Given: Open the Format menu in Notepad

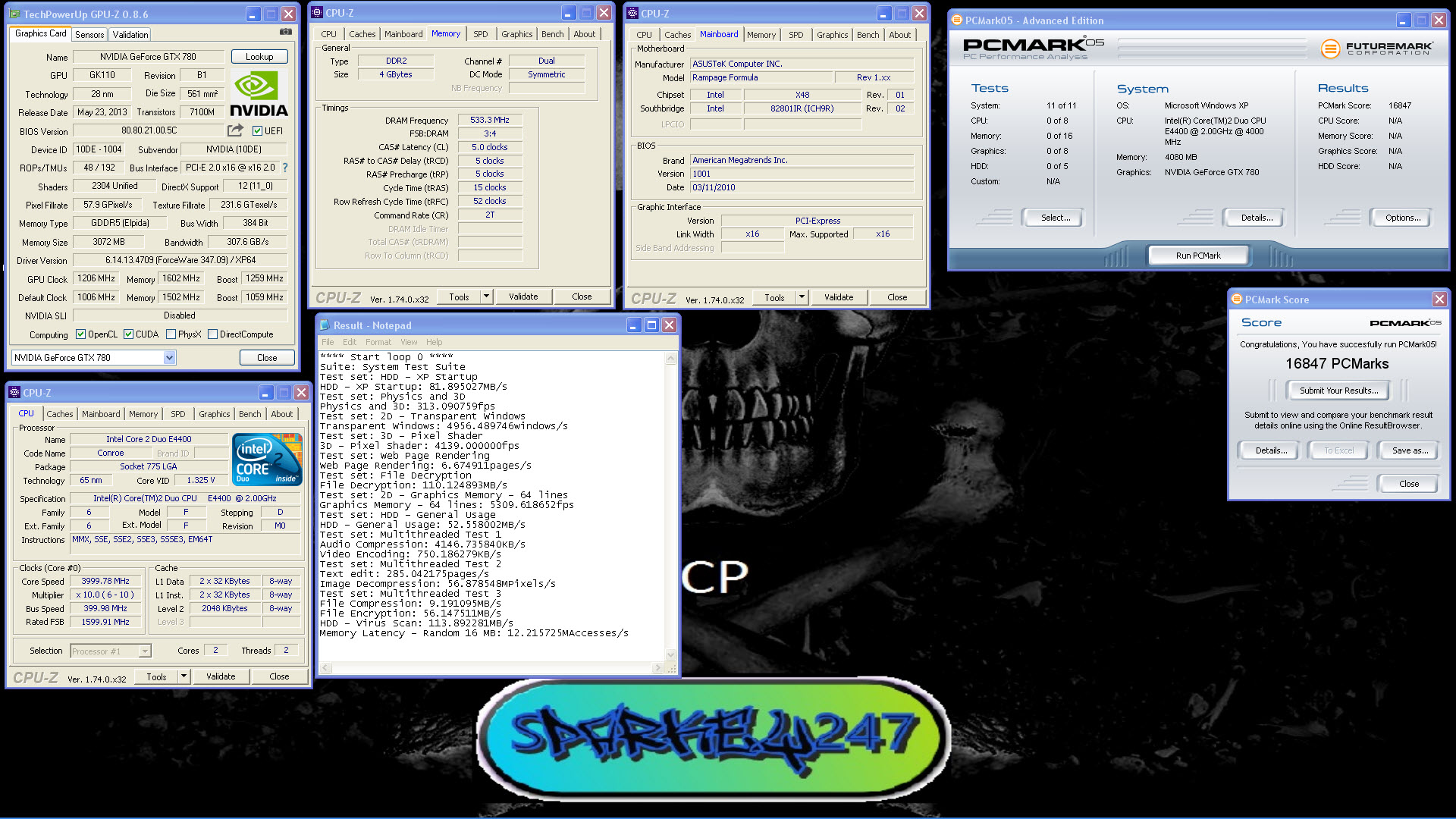Looking at the screenshot, I should (378, 342).
